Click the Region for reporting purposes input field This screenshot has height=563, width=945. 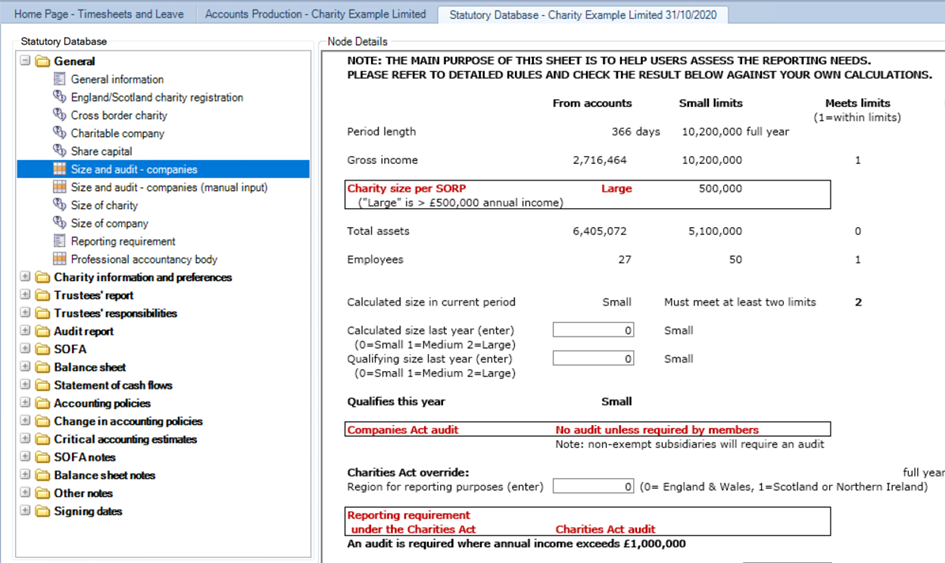tap(593, 486)
